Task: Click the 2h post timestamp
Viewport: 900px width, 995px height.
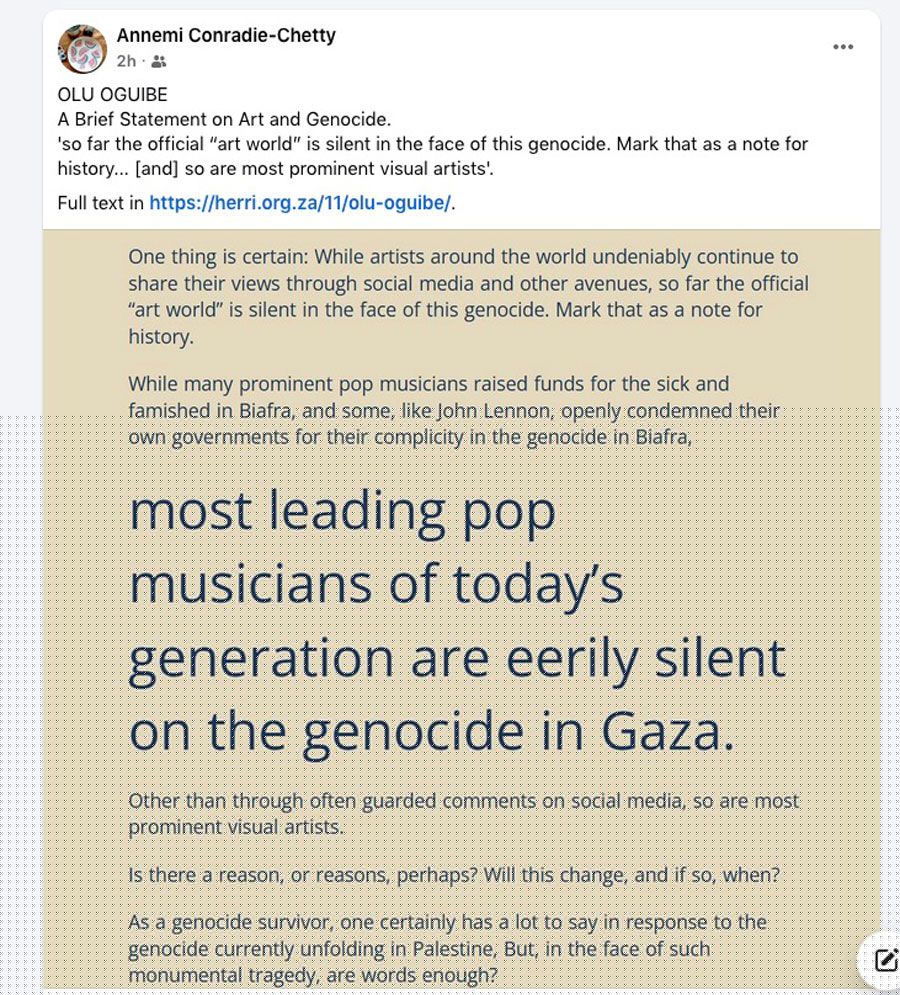Action: point(125,62)
